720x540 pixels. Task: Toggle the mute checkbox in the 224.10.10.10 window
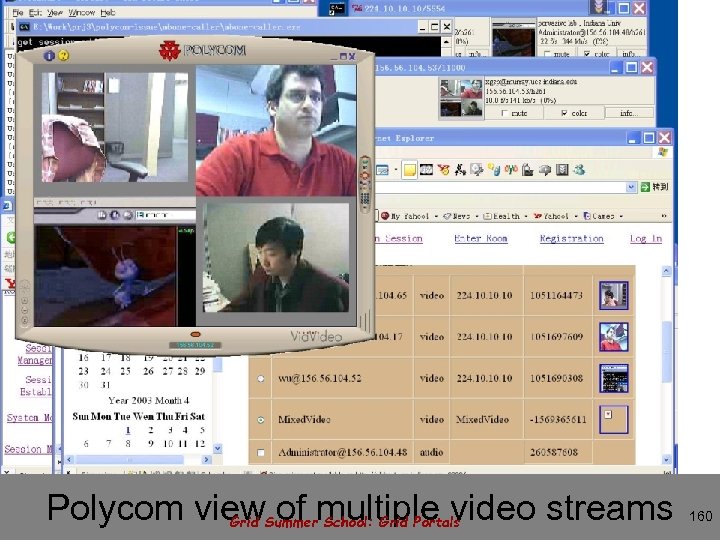pyautogui.click(x=547, y=54)
